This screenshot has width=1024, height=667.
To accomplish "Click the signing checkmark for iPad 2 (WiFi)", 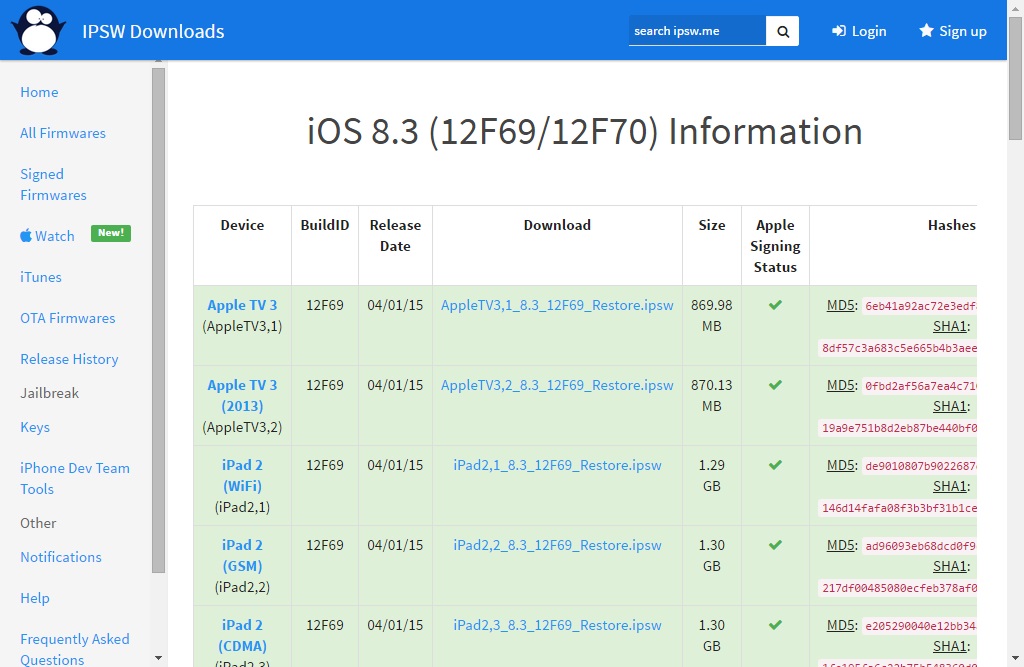I will (775, 465).
